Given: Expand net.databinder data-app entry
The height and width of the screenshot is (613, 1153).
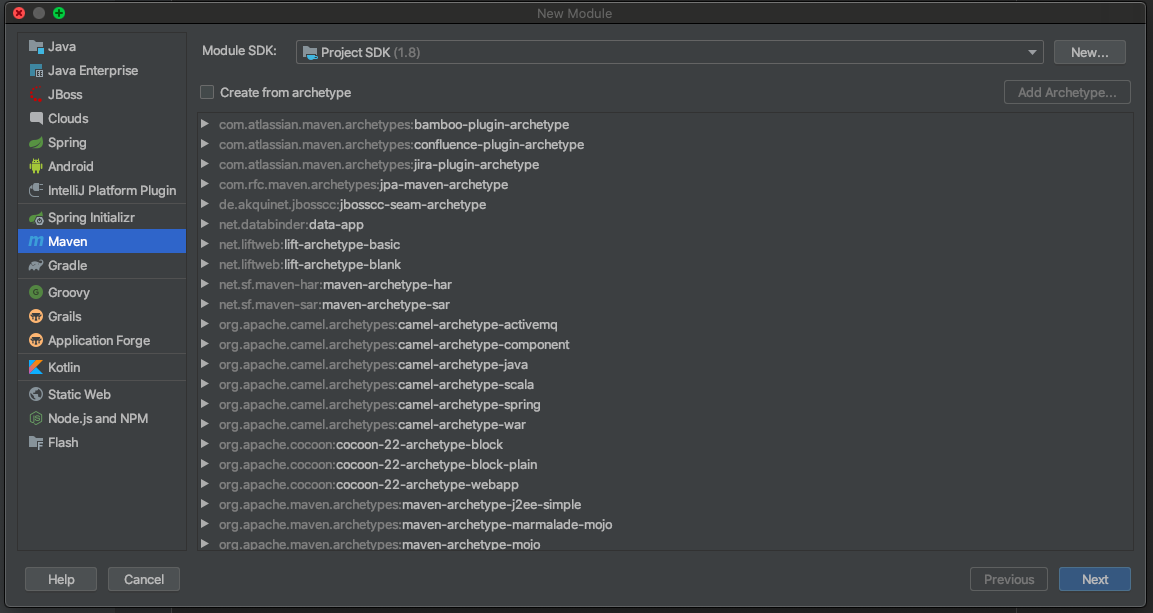Looking at the screenshot, I should coord(205,224).
